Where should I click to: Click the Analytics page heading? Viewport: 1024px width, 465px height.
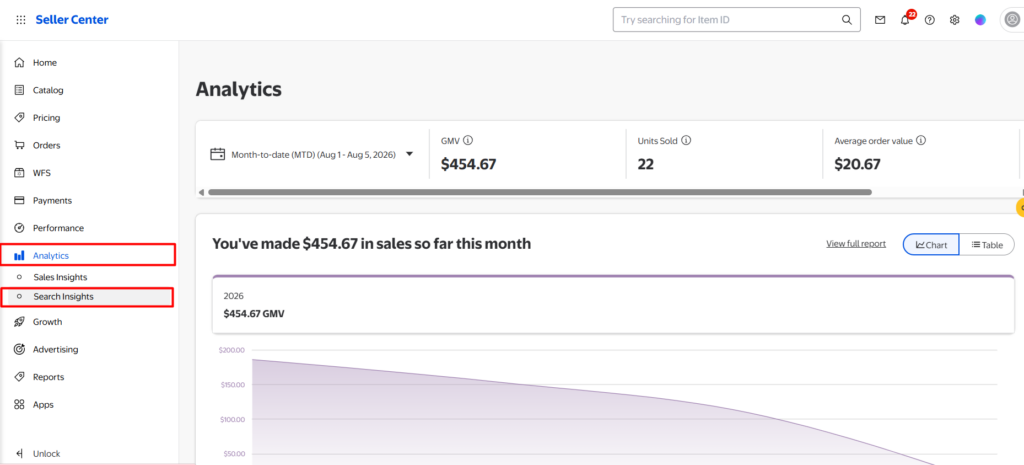click(x=238, y=89)
